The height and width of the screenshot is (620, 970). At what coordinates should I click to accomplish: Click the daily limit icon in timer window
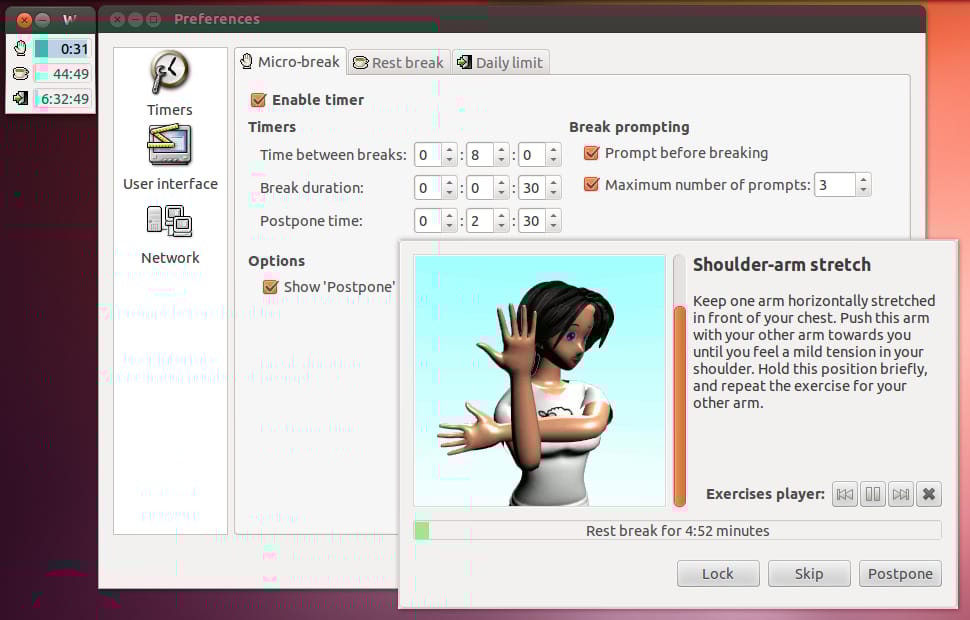(21, 98)
